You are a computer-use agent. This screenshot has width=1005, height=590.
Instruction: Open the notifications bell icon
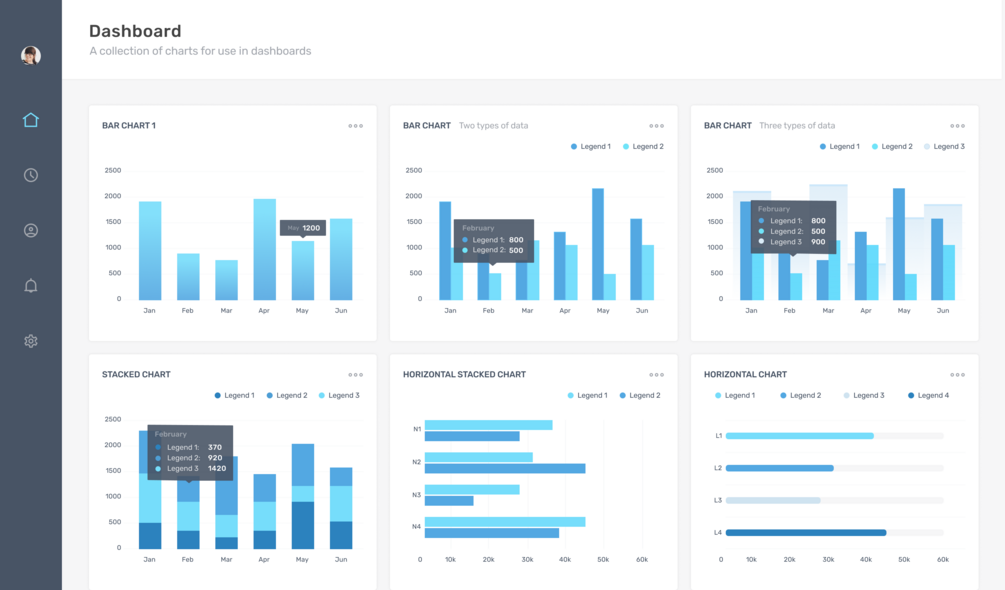click(x=31, y=286)
